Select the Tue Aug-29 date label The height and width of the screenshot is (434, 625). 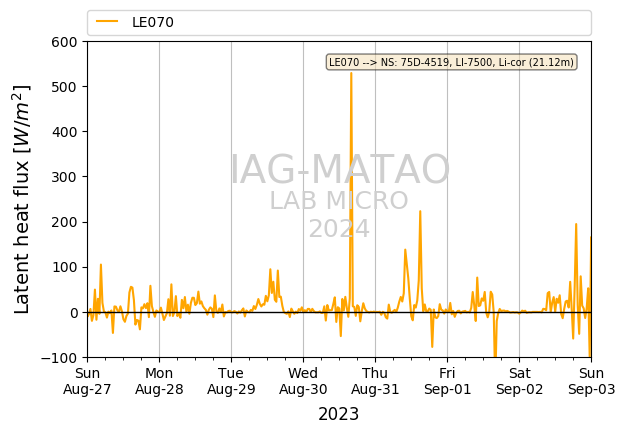(x=231, y=381)
